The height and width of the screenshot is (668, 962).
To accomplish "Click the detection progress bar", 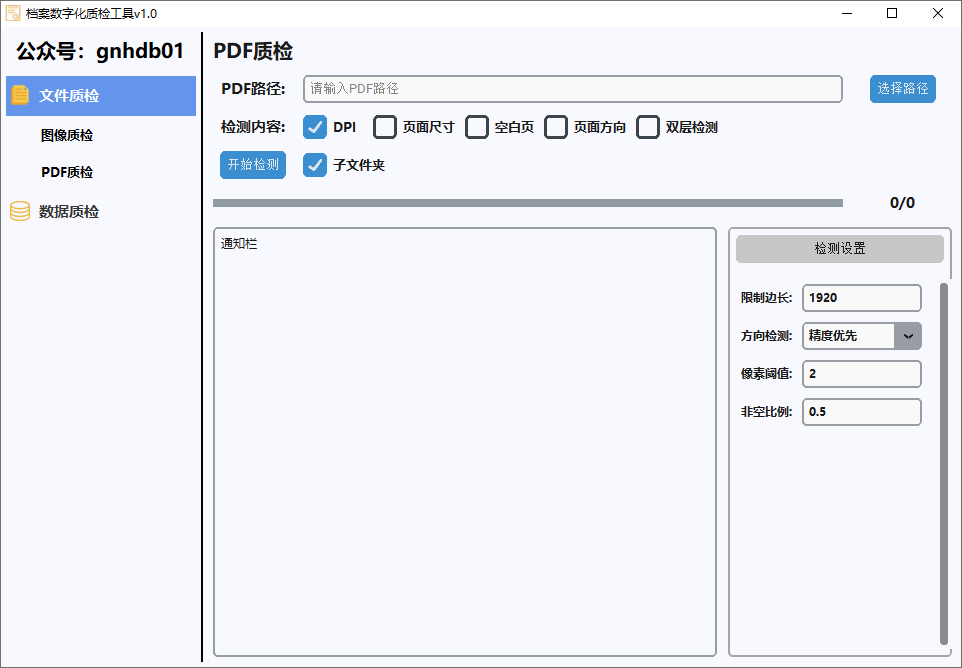I will click(527, 203).
